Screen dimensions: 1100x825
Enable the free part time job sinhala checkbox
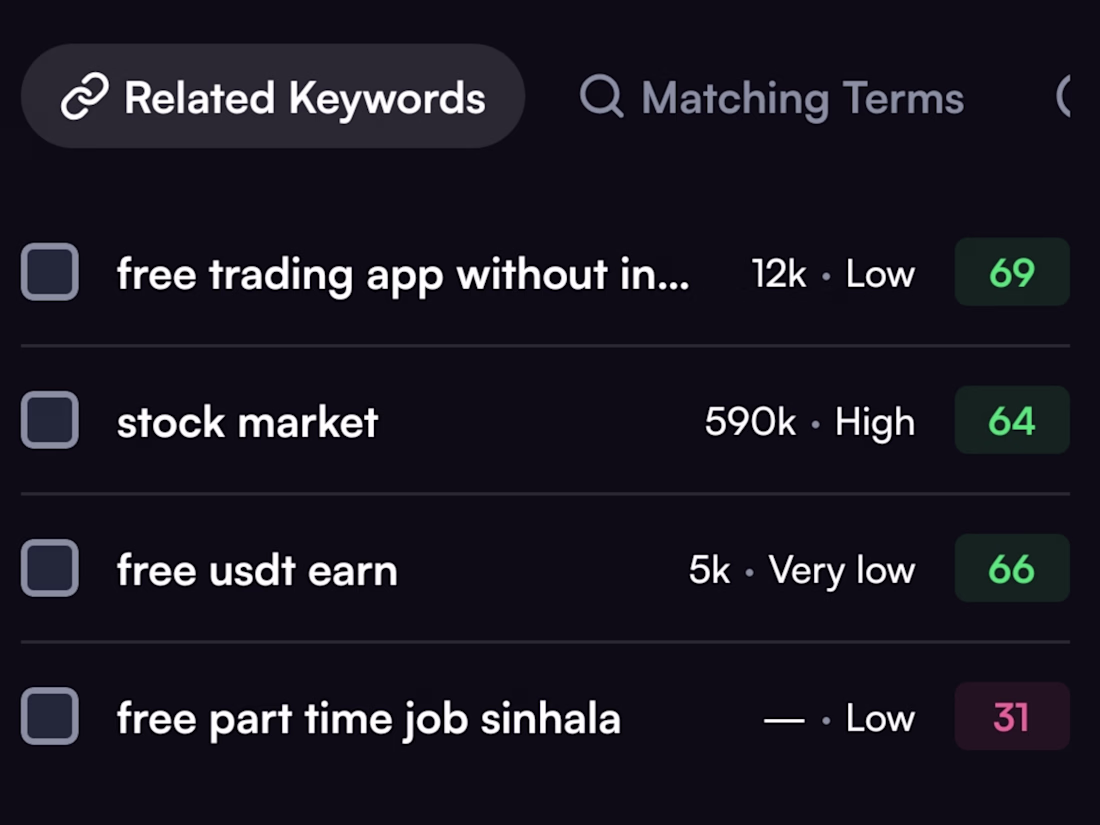click(50, 716)
